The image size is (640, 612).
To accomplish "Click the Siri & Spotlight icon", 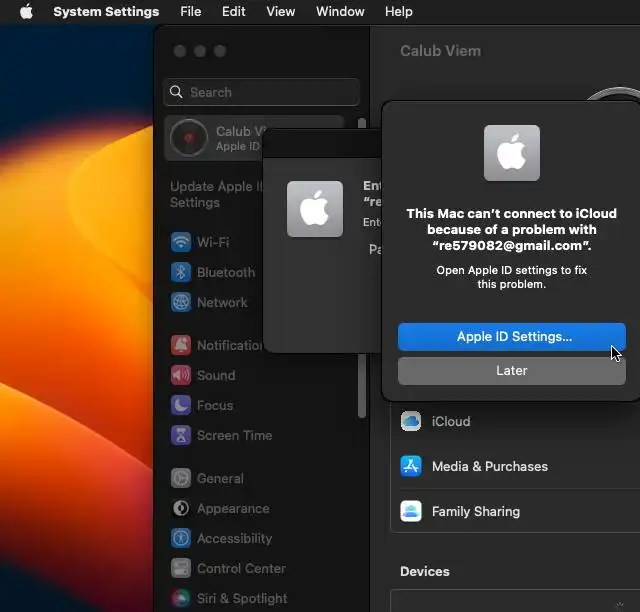I will [181, 599].
